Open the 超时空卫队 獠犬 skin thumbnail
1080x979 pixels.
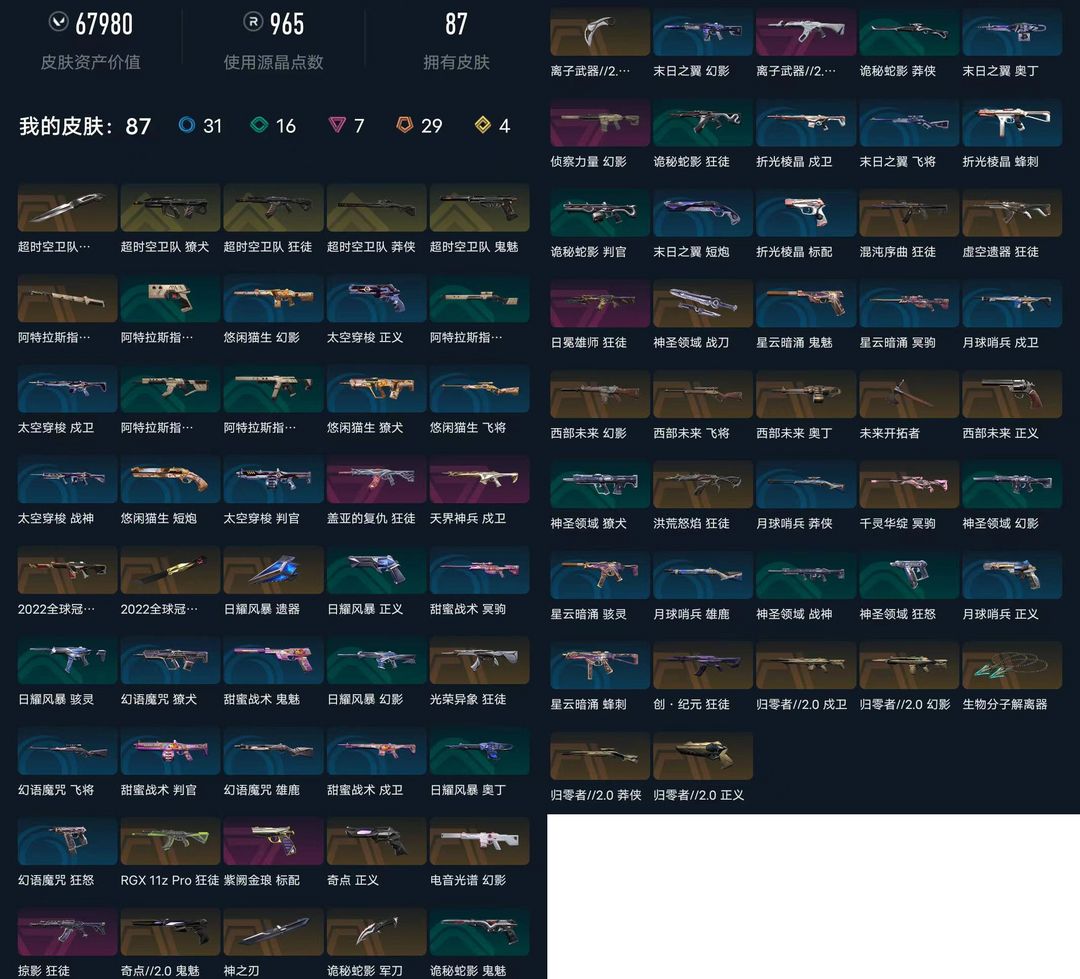(170, 207)
